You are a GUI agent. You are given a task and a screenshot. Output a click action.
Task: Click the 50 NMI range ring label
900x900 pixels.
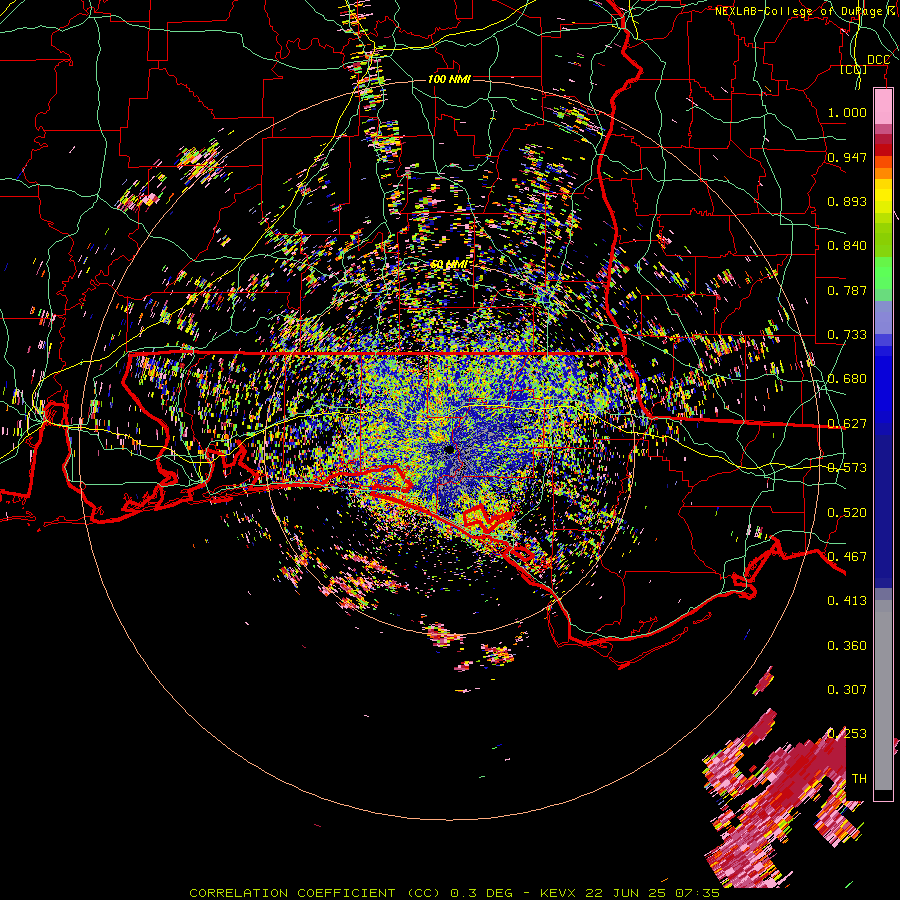(x=449, y=264)
